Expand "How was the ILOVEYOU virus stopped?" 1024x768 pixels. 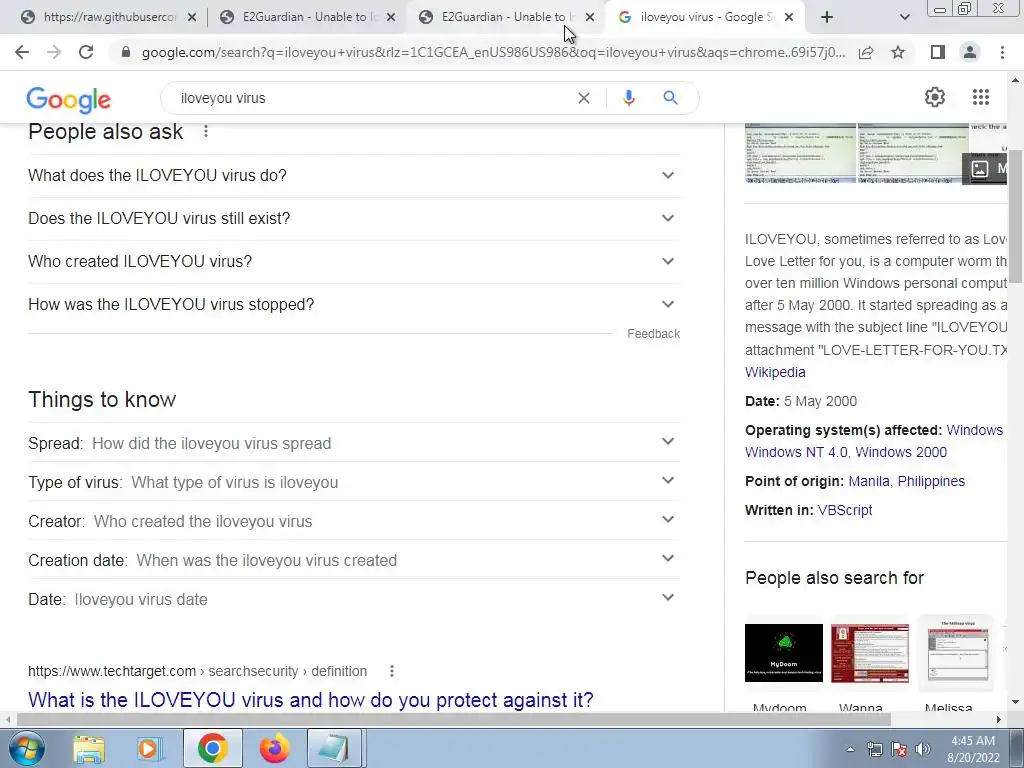(x=354, y=304)
